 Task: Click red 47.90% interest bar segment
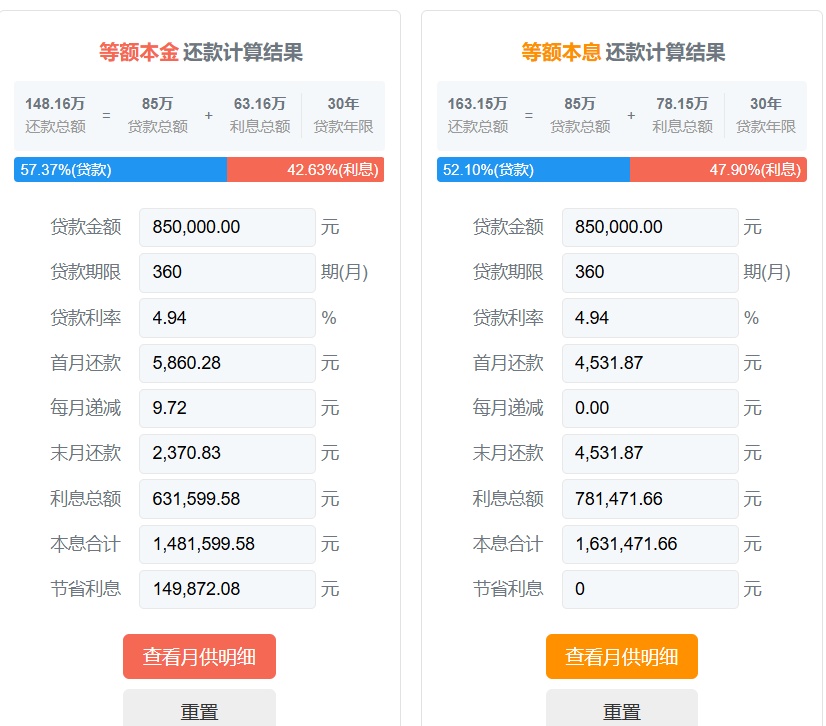coord(717,170)
